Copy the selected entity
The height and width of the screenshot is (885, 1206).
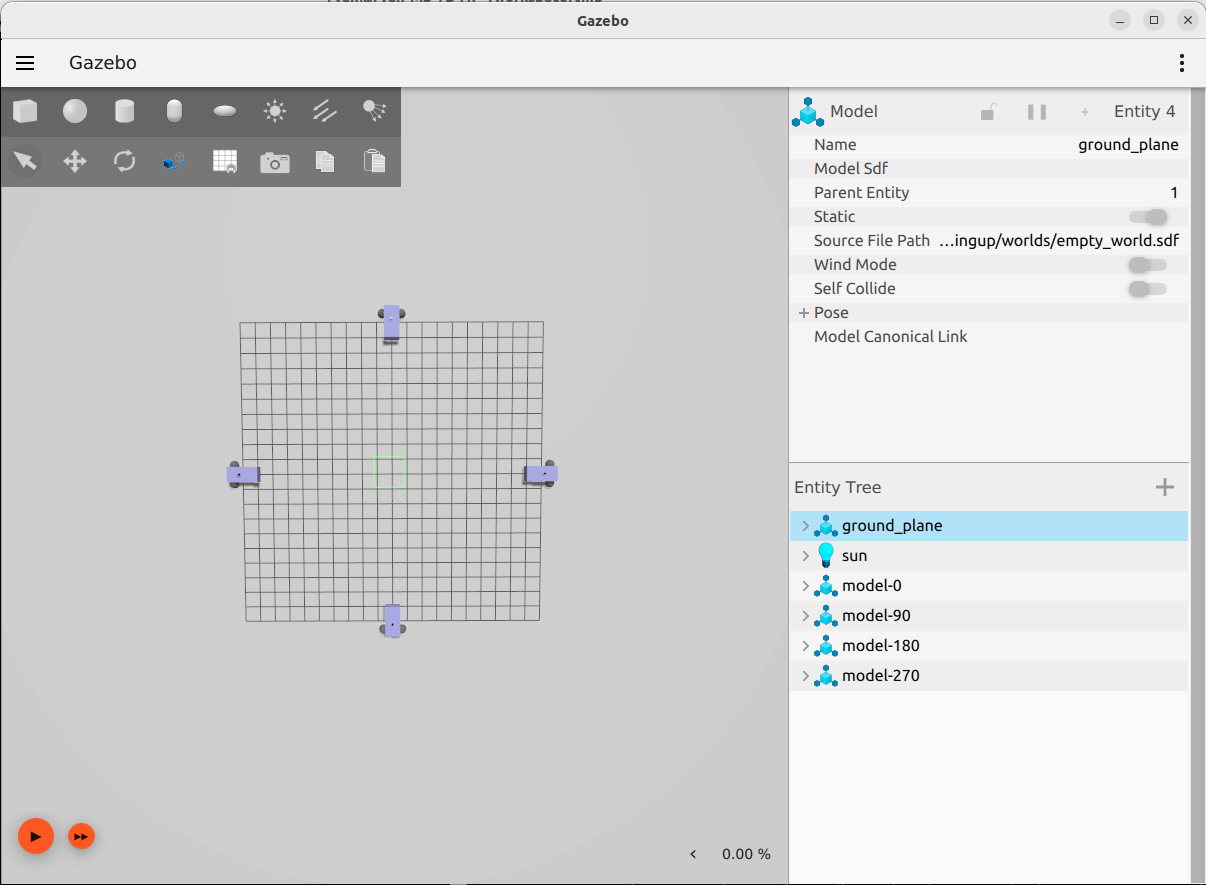point(325,161)
